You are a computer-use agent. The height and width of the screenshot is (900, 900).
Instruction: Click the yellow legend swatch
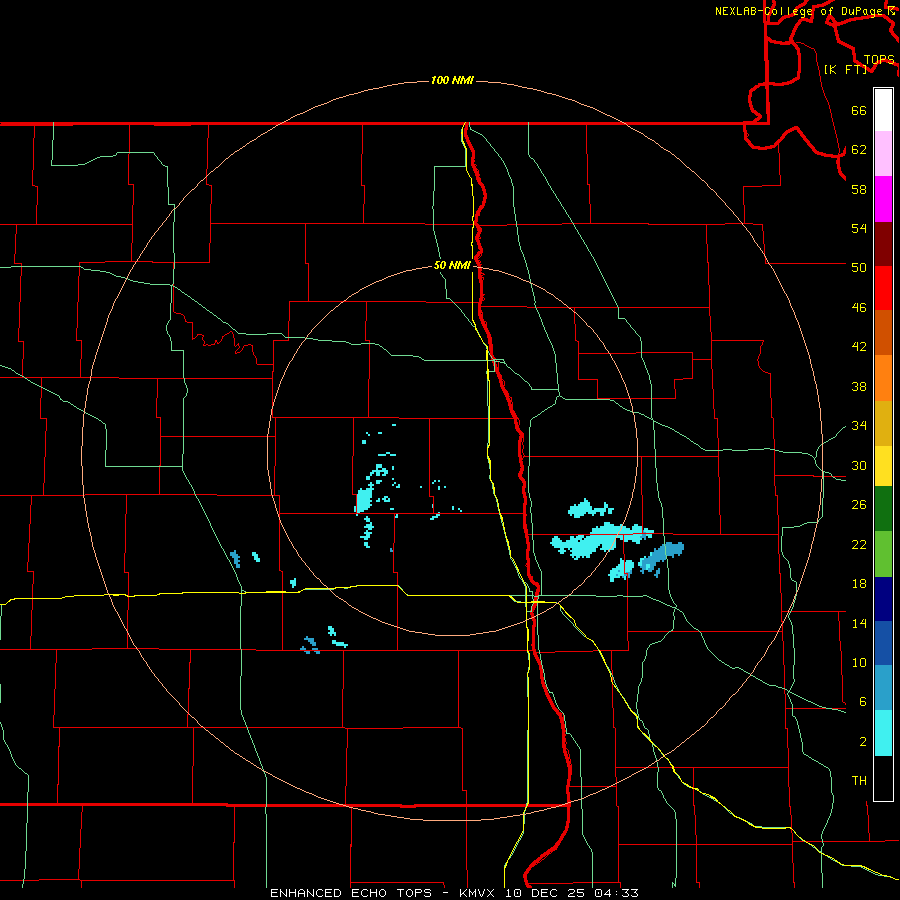click(x=883, y=466)
